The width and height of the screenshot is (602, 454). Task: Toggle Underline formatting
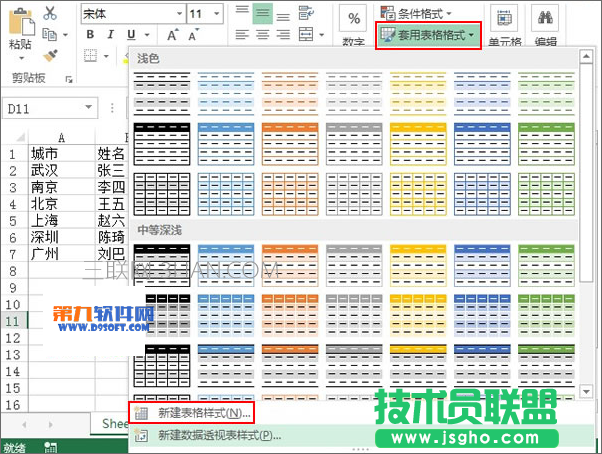click(x=131, y=35)
